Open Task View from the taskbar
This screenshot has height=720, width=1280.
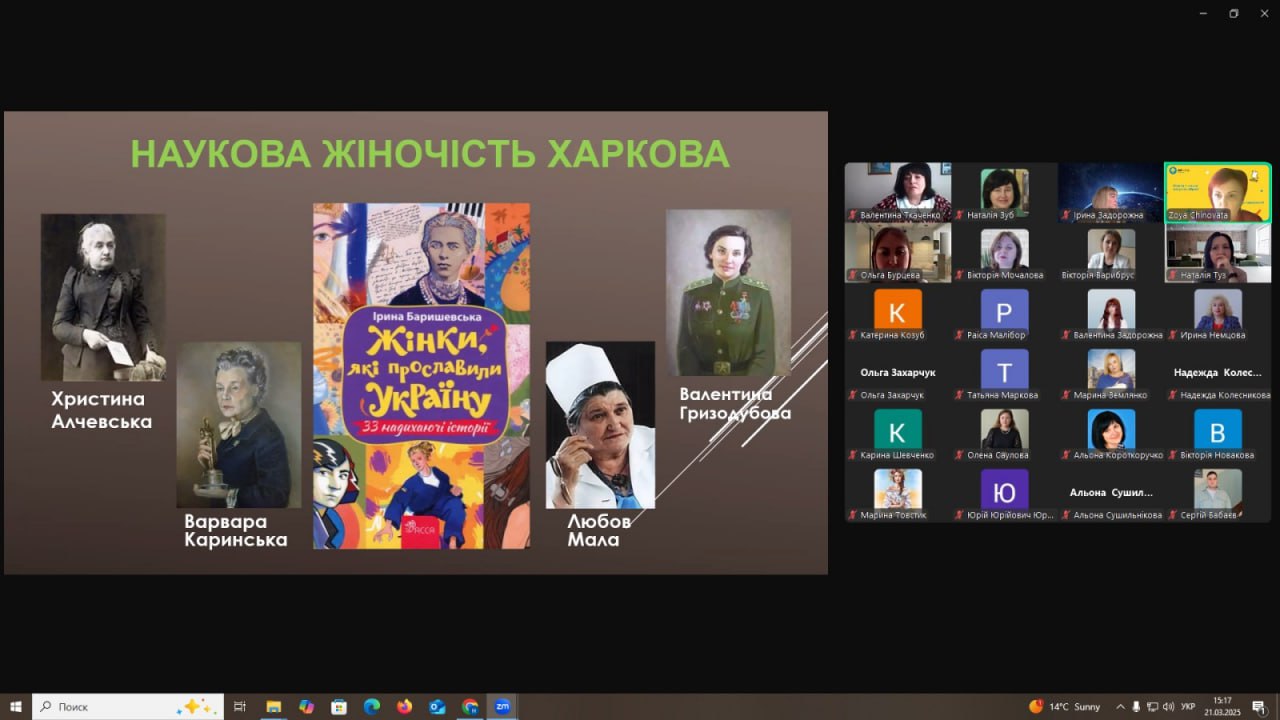click(x=240, y=706)
